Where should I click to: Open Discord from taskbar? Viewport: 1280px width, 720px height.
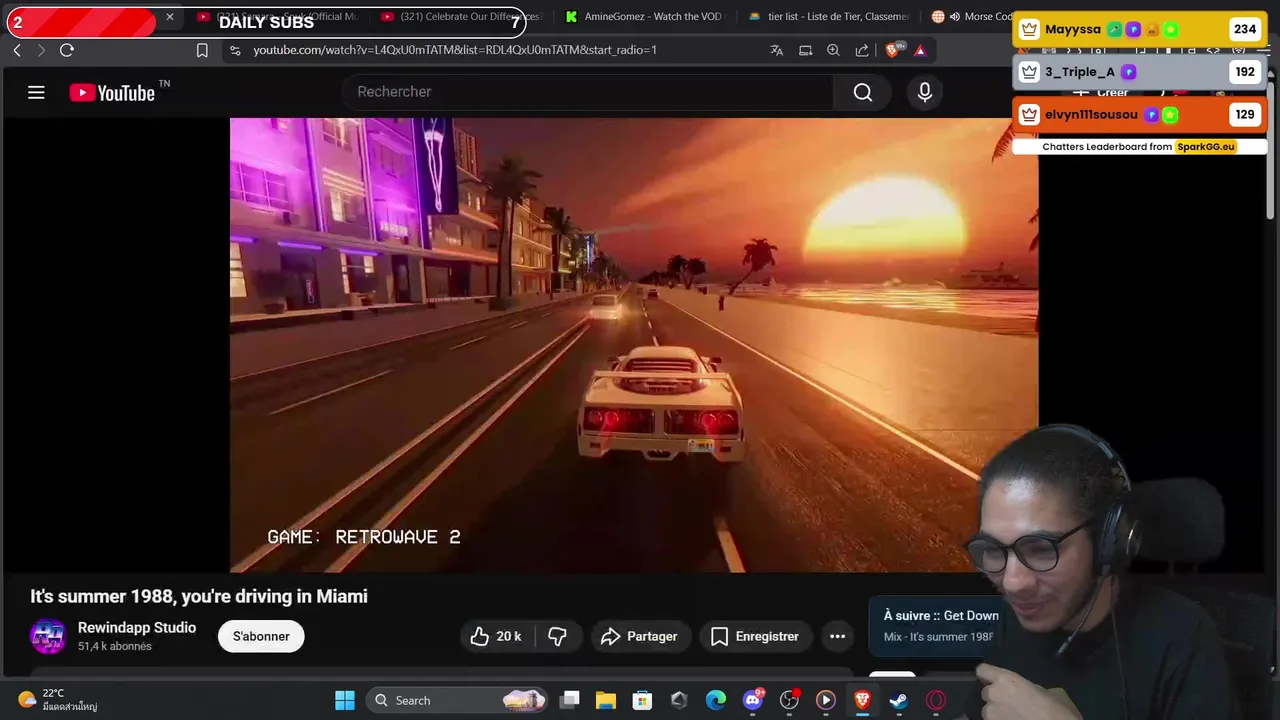tap(753, 700)
